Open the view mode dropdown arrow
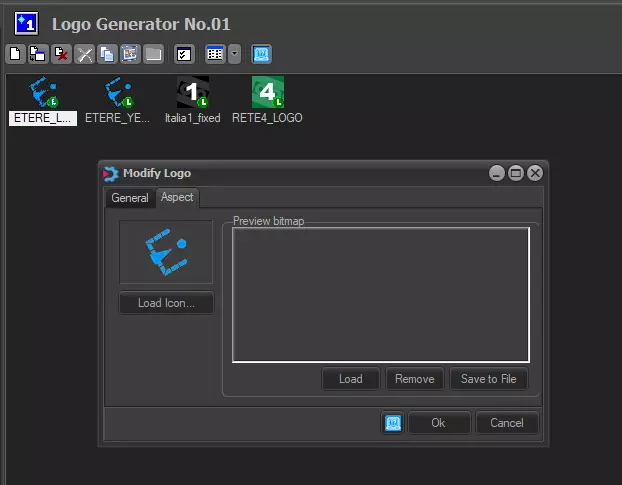 click(x=234, y=54)
